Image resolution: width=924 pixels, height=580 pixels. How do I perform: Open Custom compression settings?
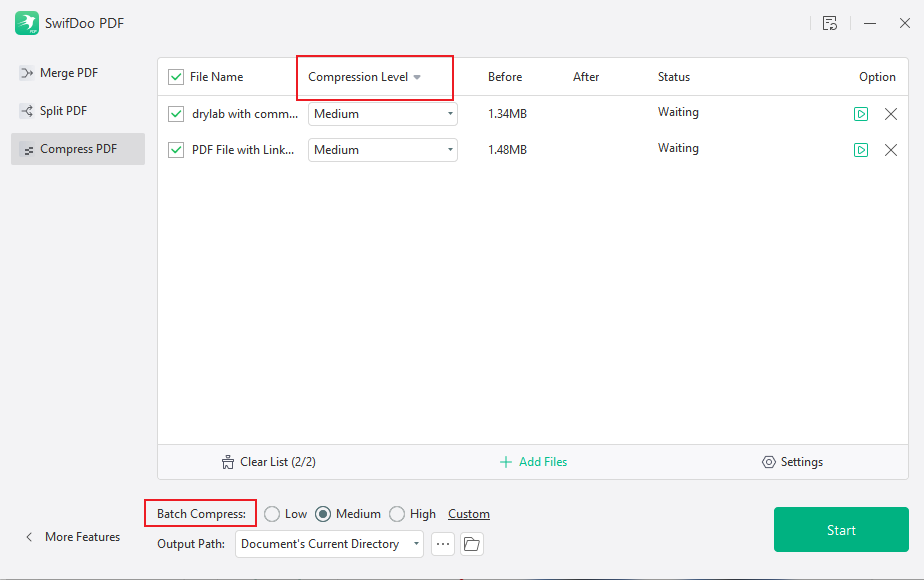pos(468,513)
